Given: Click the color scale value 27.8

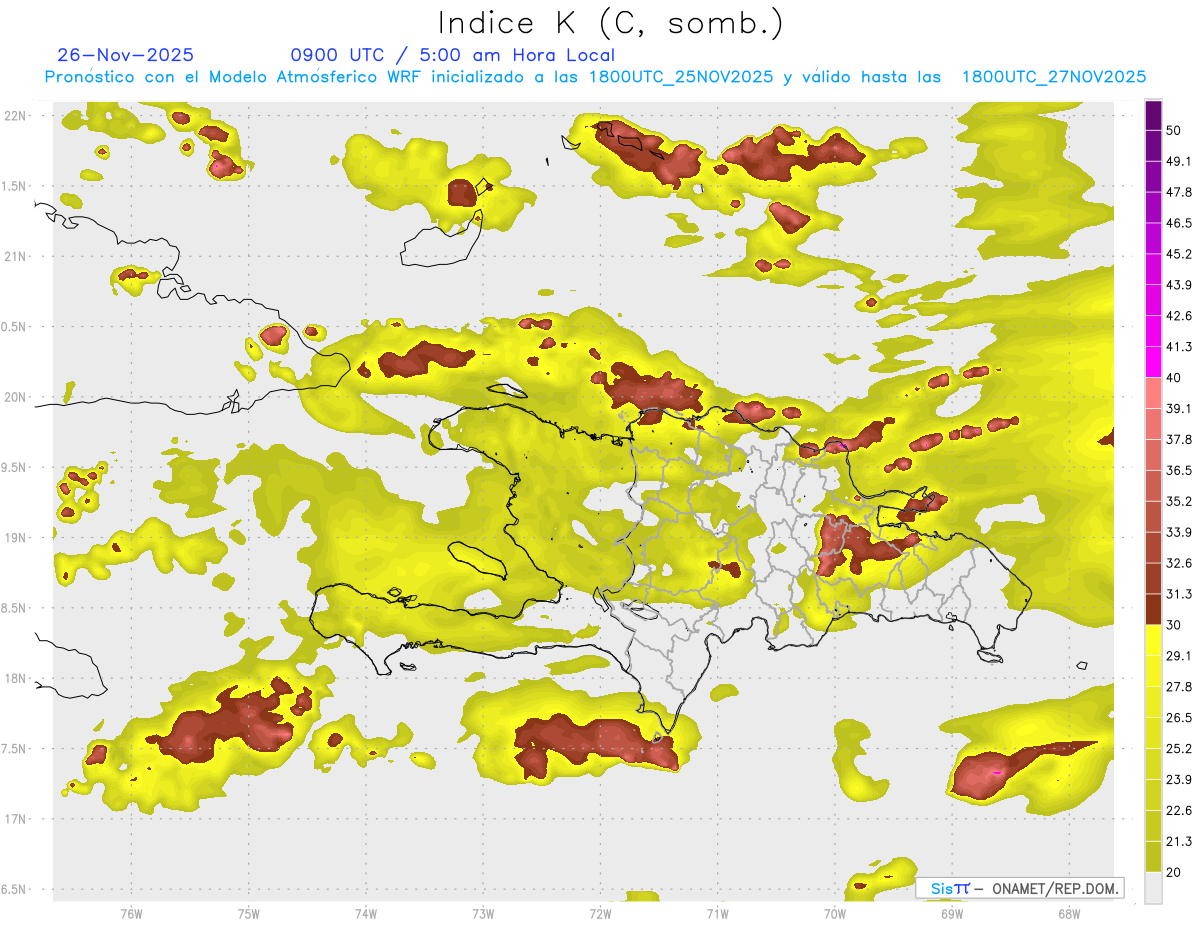Looking at the screenshot, I should tap(1179, 687).
